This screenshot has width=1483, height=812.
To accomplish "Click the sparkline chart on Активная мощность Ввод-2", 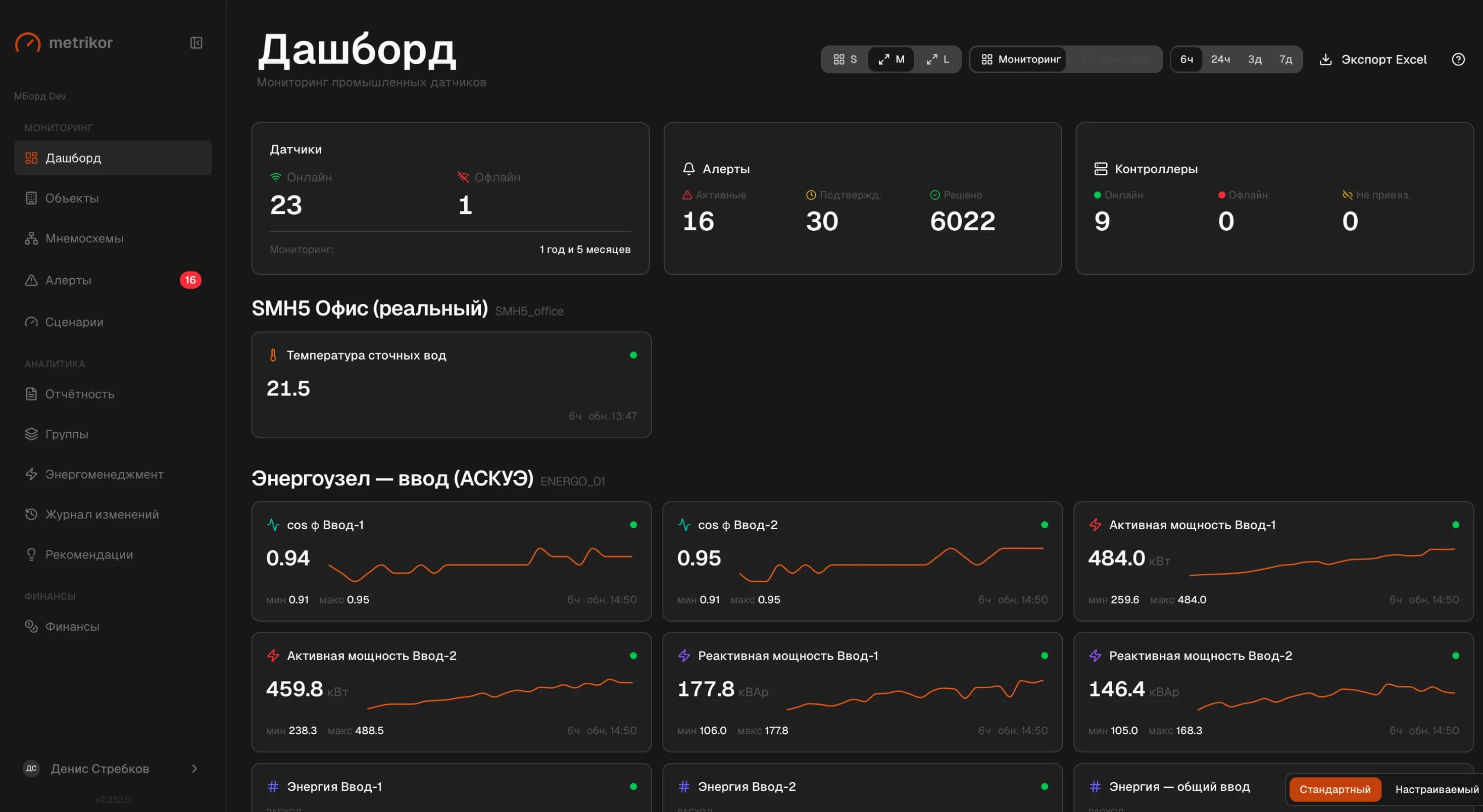I will pyautogui.click(x=500, y=693).
